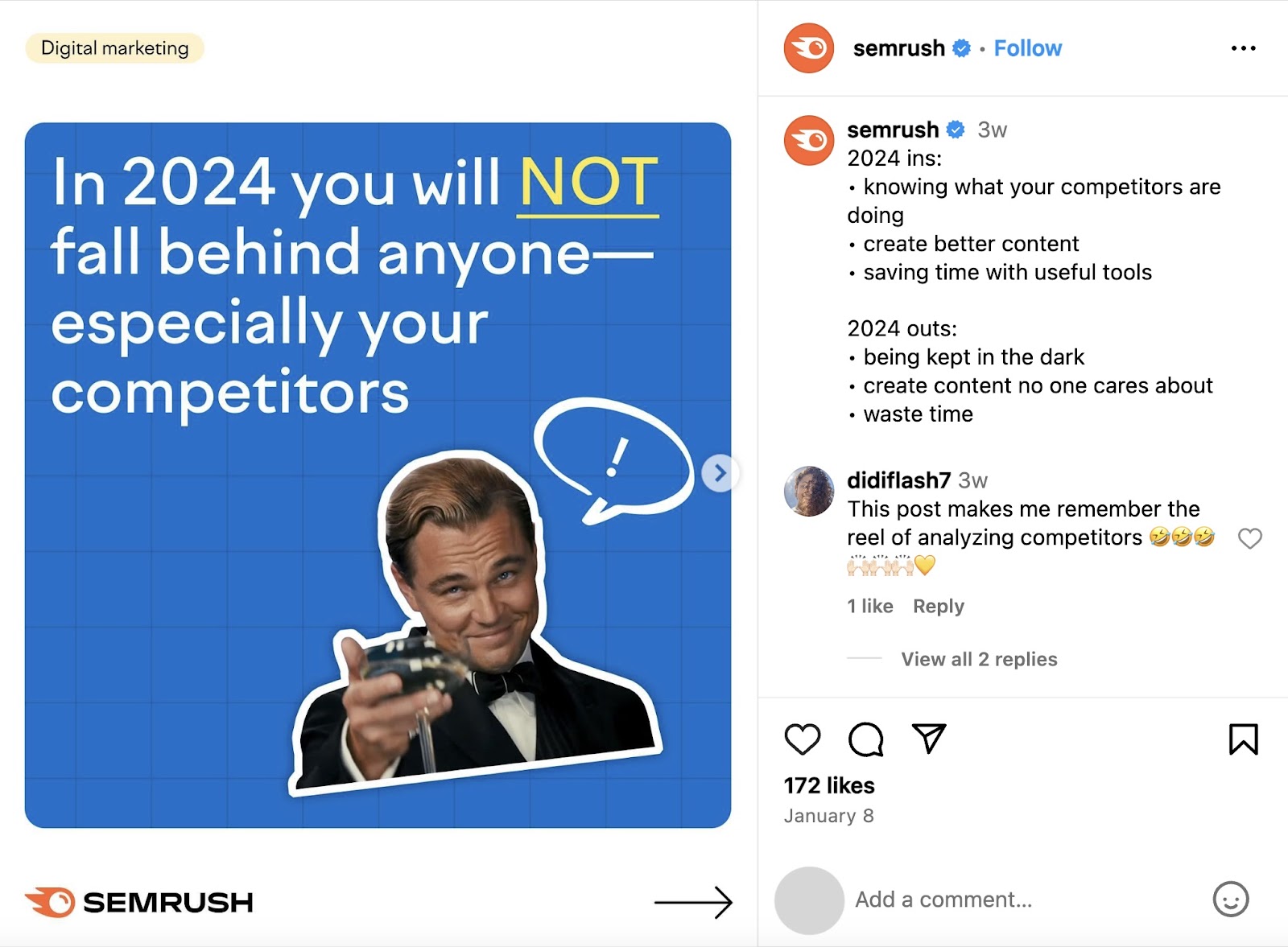Advance the carousel with the right arrow
This screenshot has height=947, width=1288.
[720, 473]
